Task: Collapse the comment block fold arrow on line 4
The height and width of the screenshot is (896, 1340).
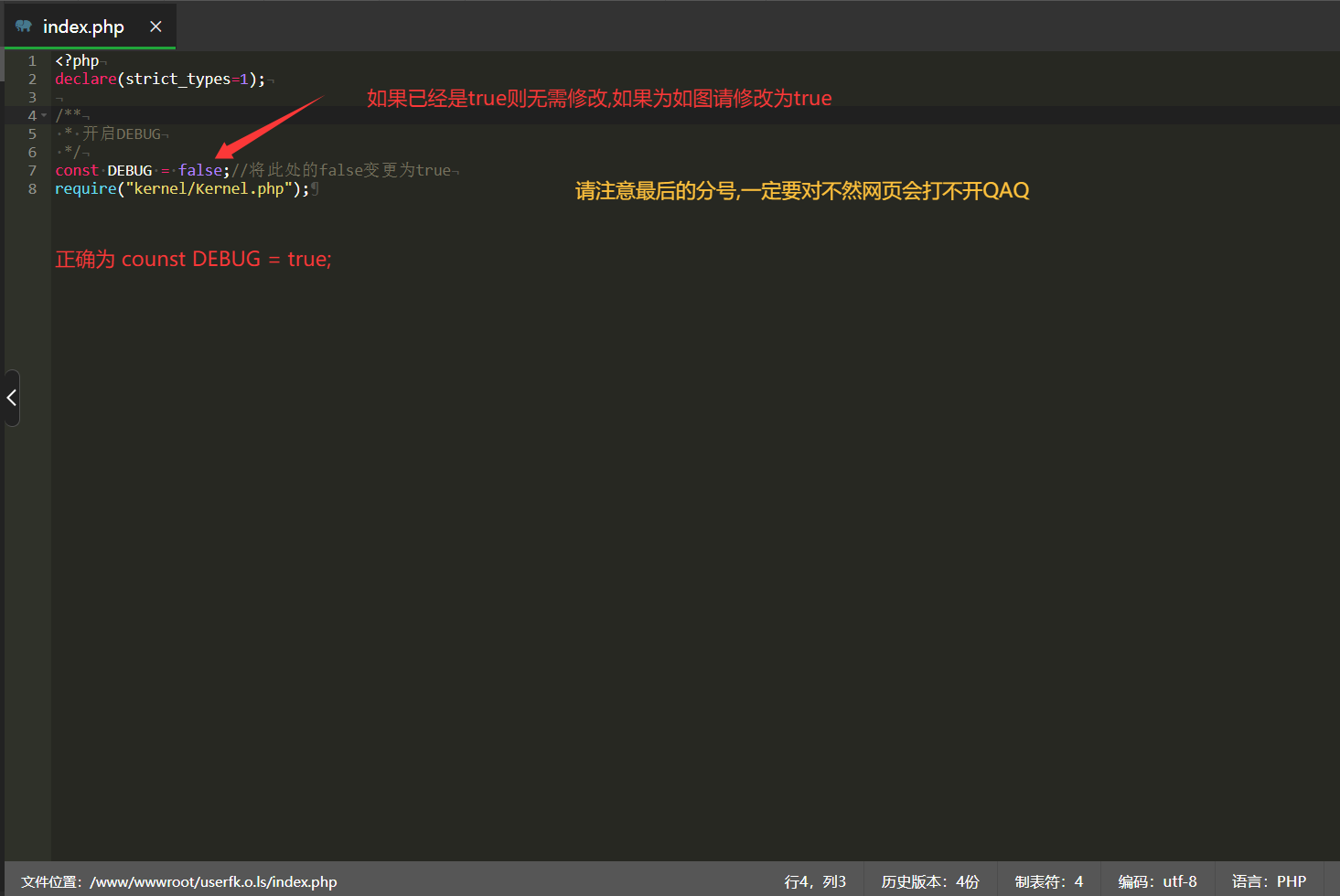Action: (x=44, y=115)
